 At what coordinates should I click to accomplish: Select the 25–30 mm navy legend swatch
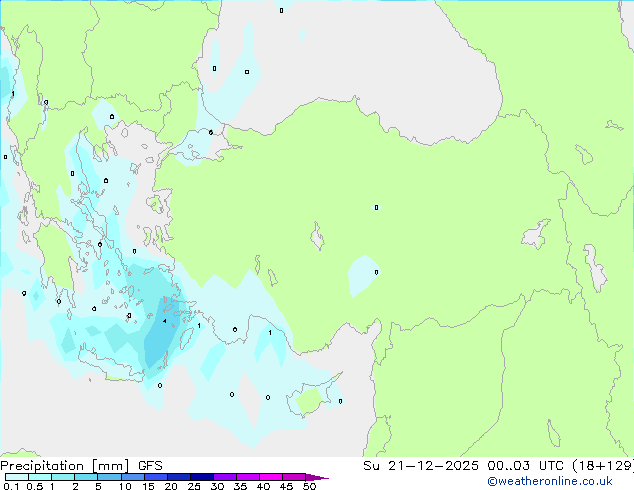pos(202,477)
